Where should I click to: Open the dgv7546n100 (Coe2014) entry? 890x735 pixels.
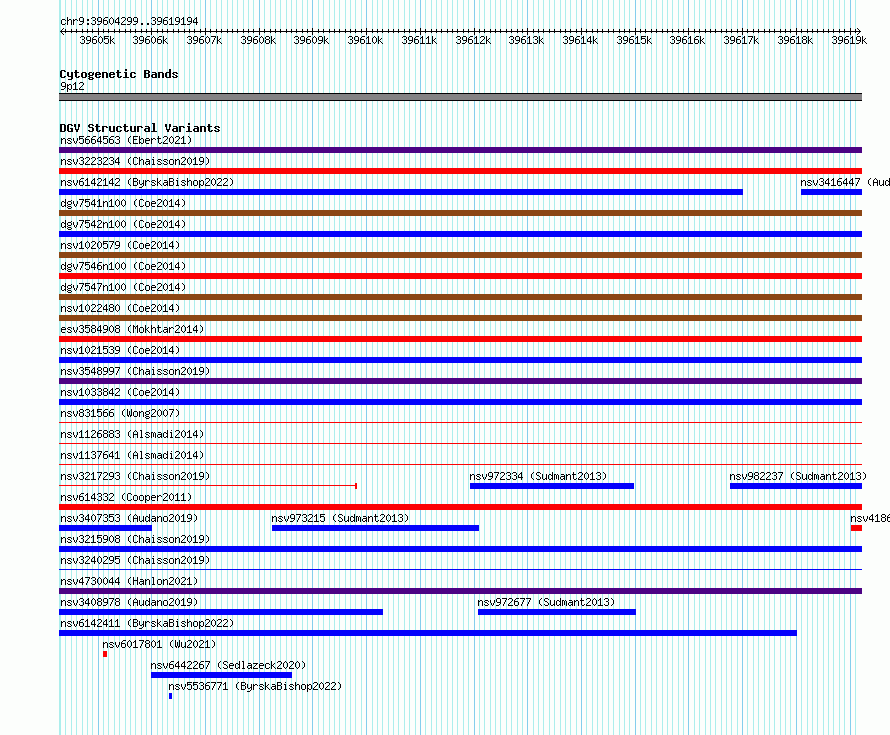tap(123, 266)
